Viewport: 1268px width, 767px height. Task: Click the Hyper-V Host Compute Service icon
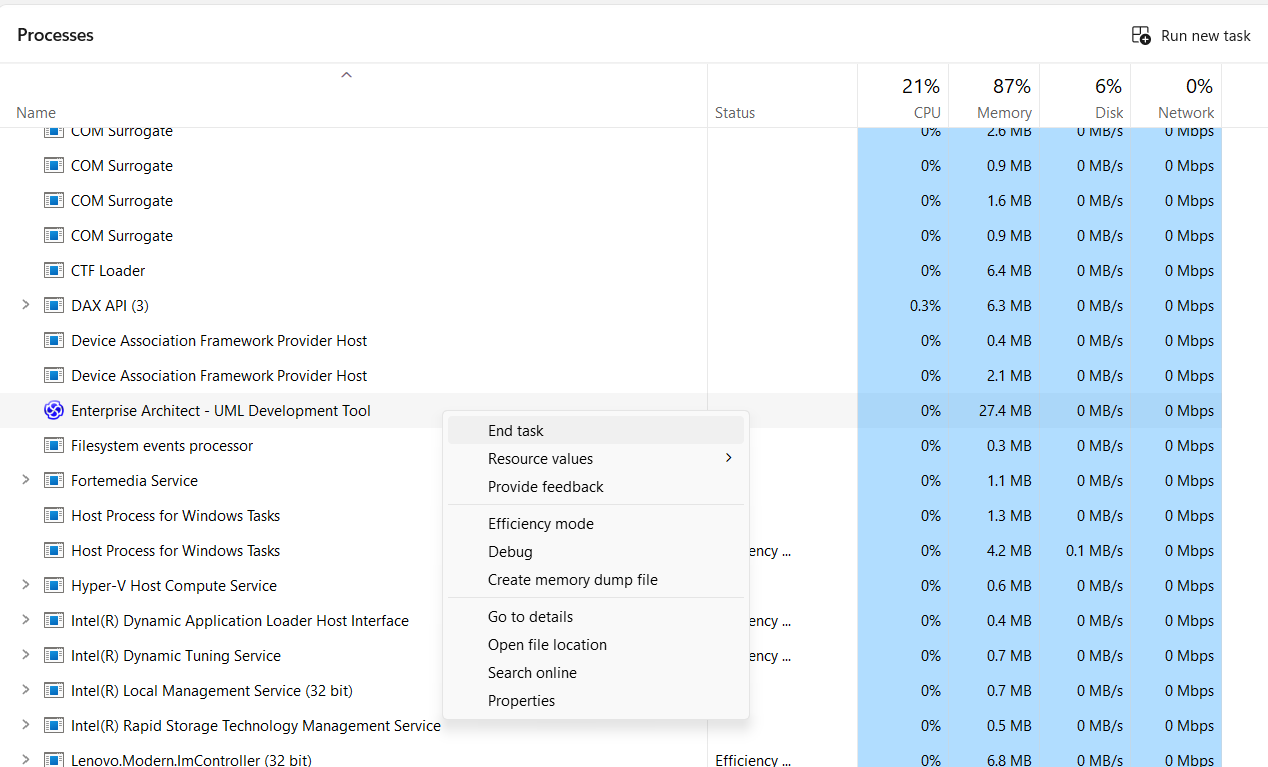coord(54,586)
